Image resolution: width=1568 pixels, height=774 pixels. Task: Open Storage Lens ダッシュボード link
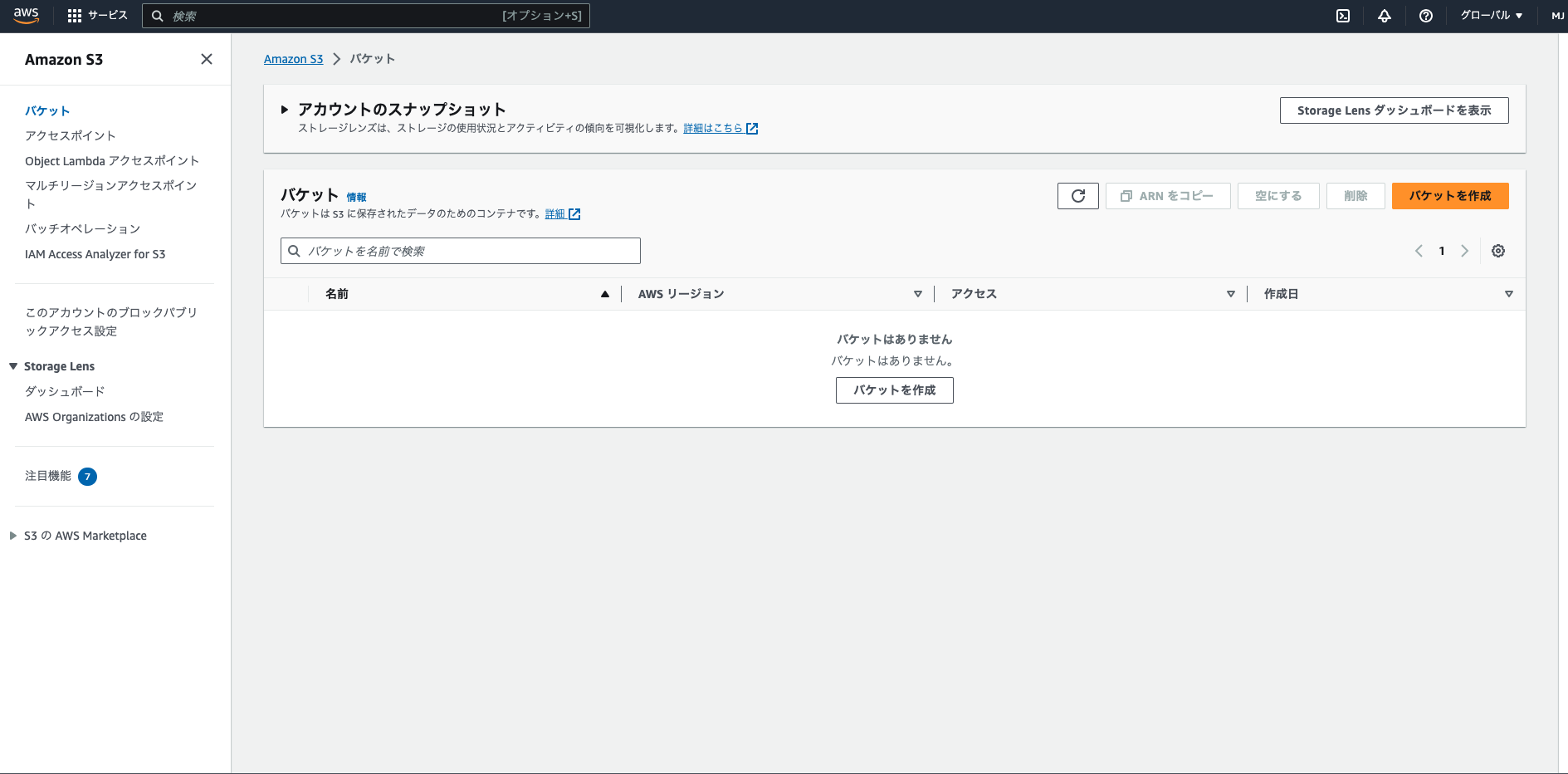[x=65, y=391]
